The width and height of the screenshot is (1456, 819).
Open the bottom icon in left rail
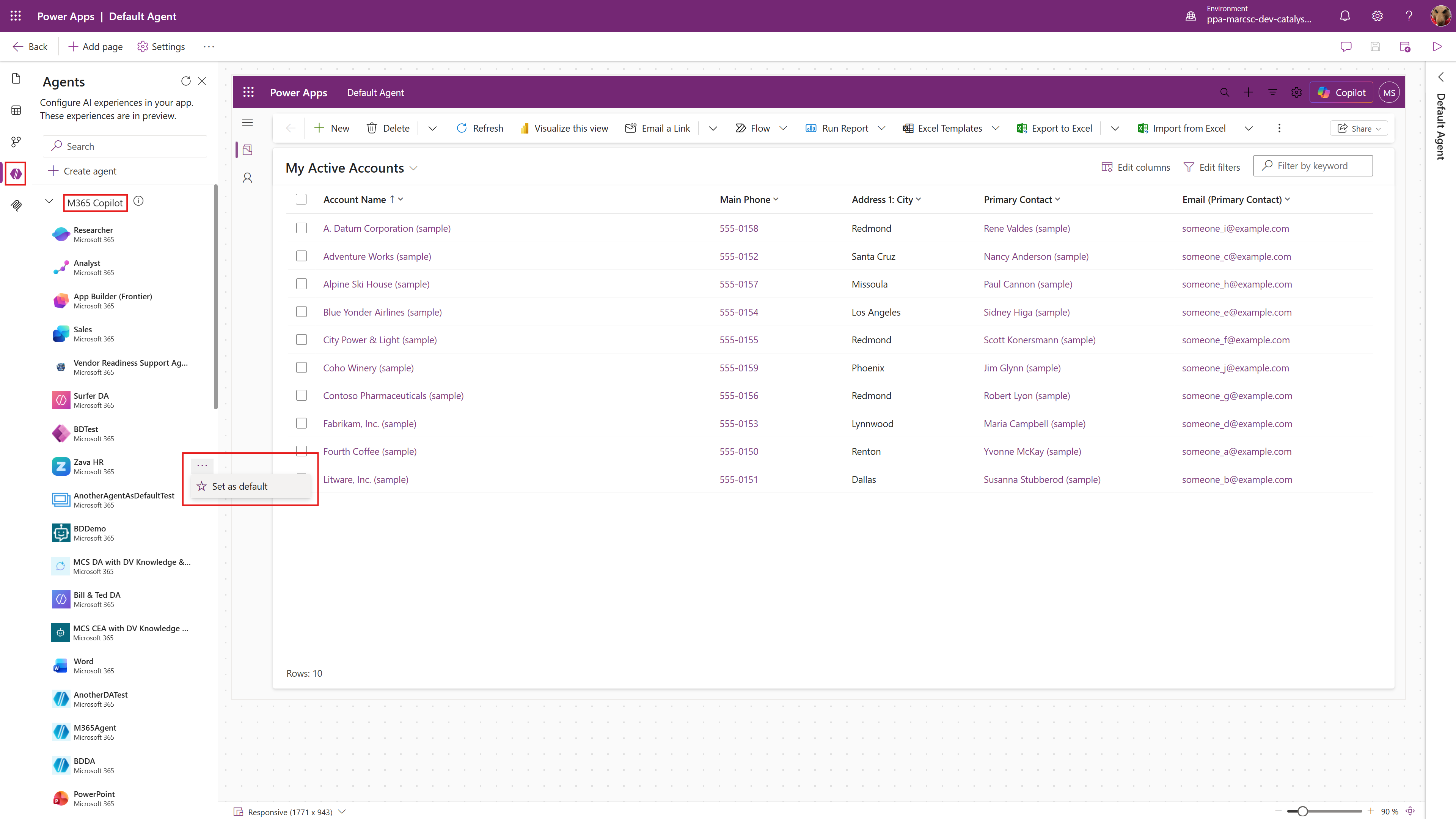[x=16, y=205]
